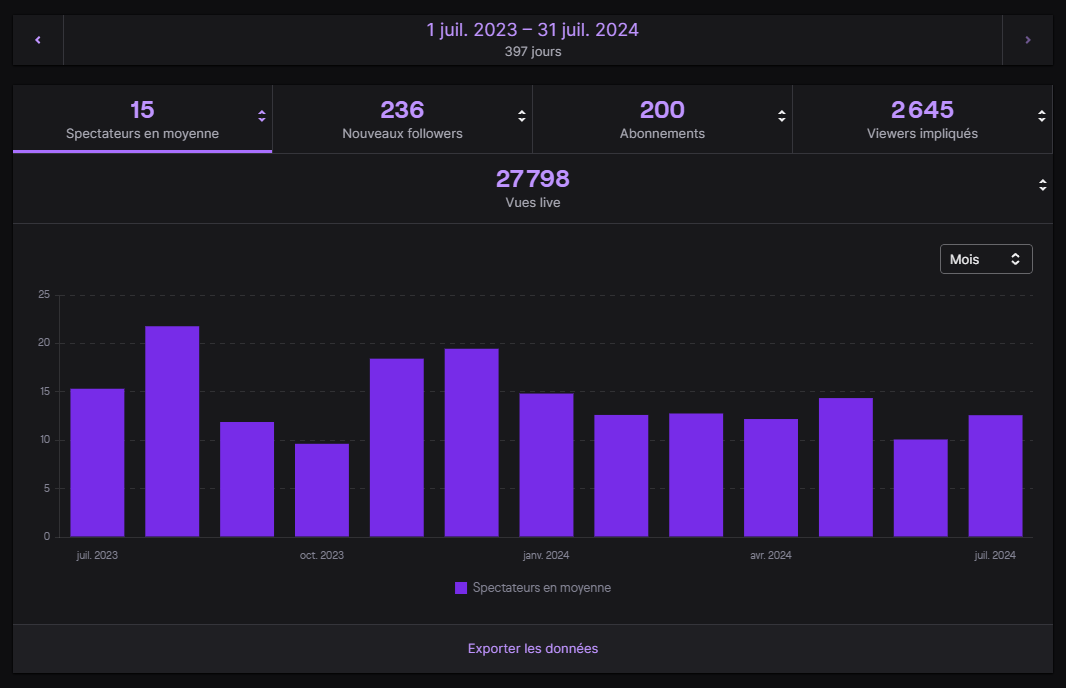Viewport: 1066px width, 688px height.
Task: Select the Spectateurs en moyenne tab
Action: (142, 119)
